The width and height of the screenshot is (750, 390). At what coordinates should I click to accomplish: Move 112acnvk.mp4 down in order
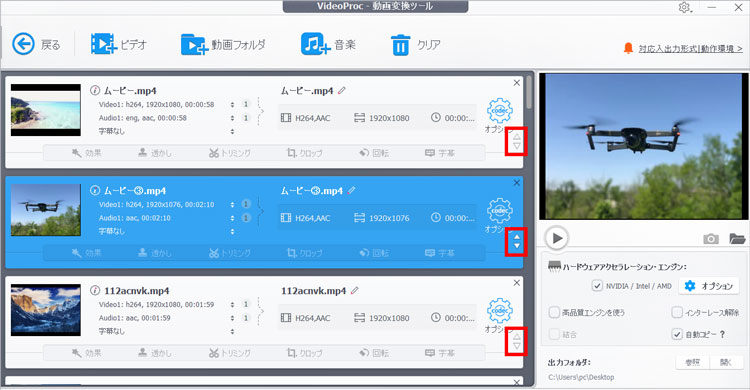(517, 346)
